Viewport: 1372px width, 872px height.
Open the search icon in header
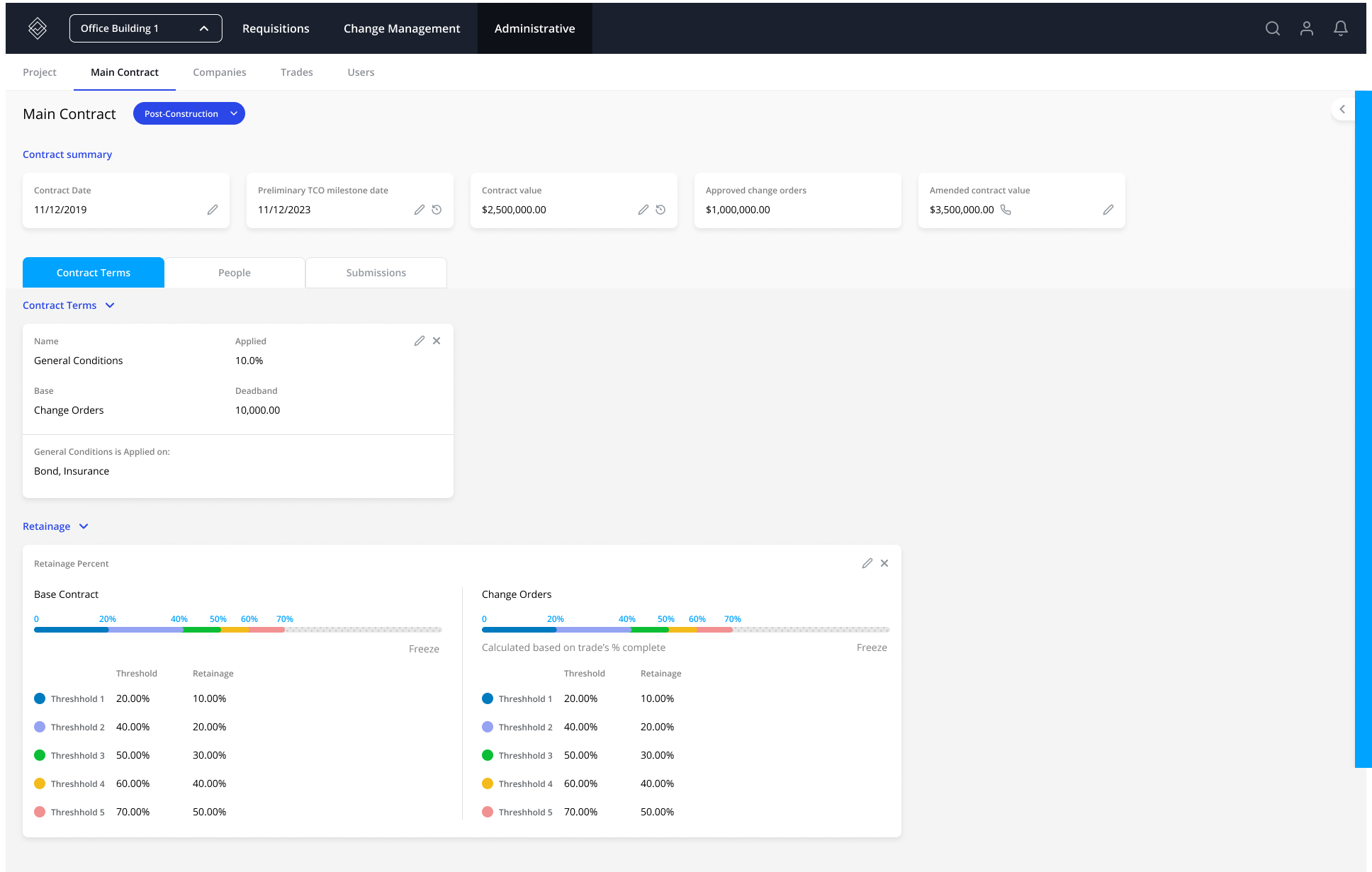1273,28
